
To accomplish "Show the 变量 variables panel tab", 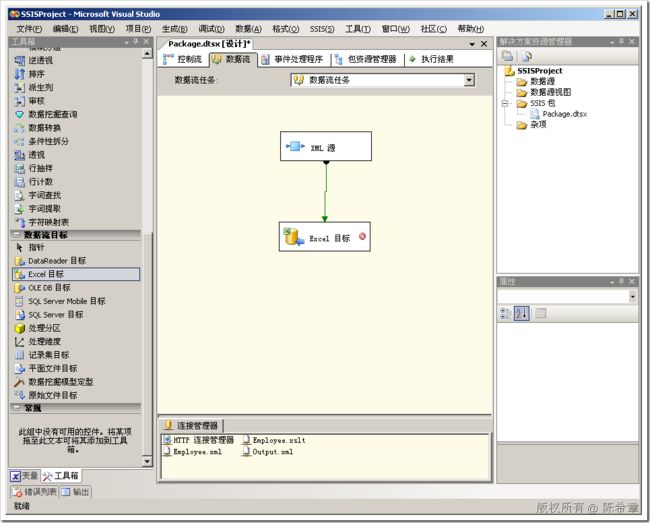I will (x=24, y=476).
